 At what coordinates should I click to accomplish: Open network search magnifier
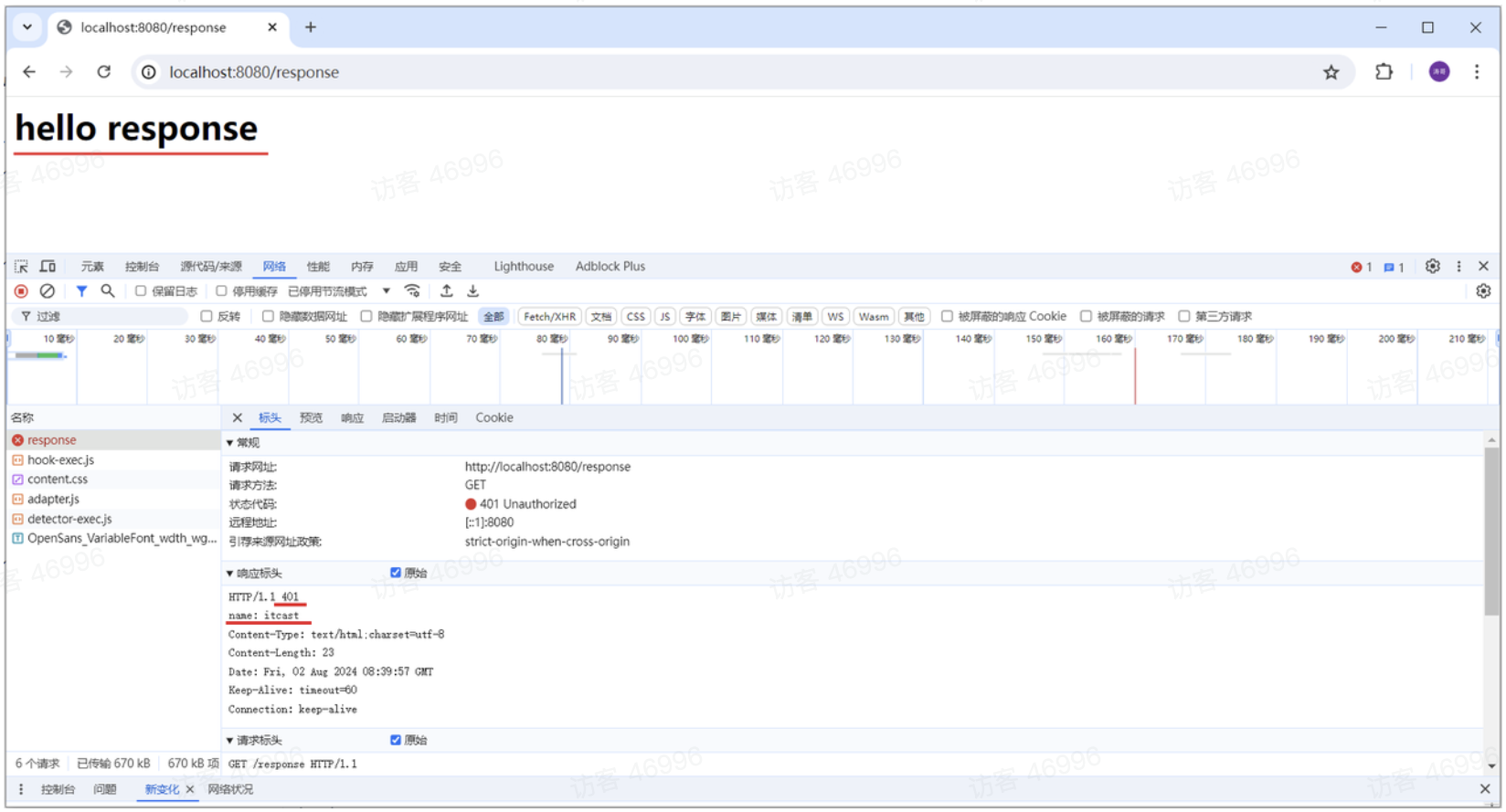pyautogui.click(x=107, y=291)
